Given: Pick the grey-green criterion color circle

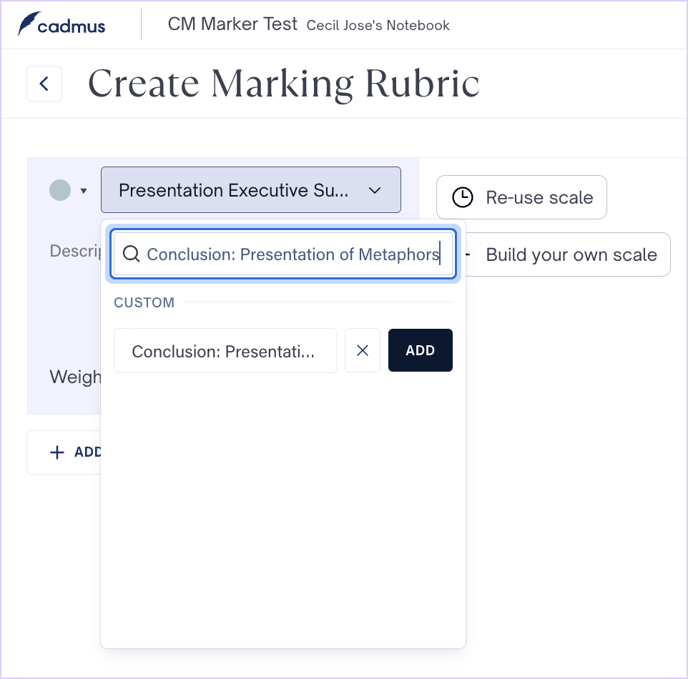Looking at the screenshot, I should (60, 190).
